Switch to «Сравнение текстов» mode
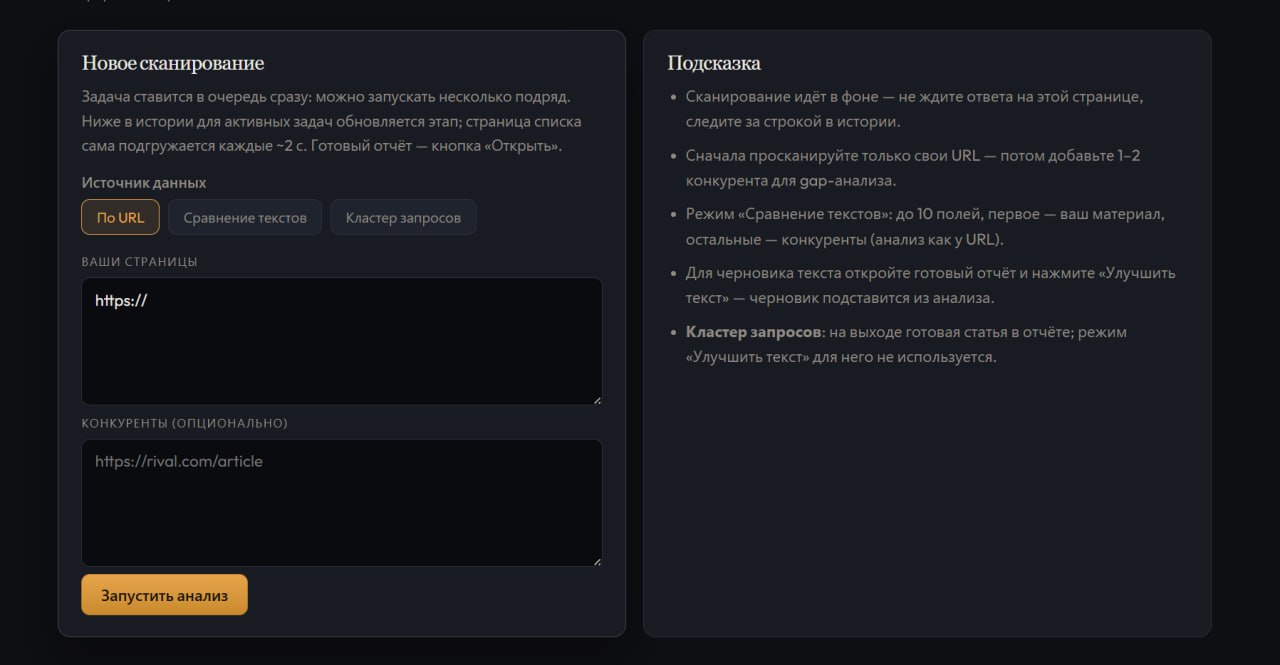The height and width of the screenshot is (665, 1280). point(245,217)
